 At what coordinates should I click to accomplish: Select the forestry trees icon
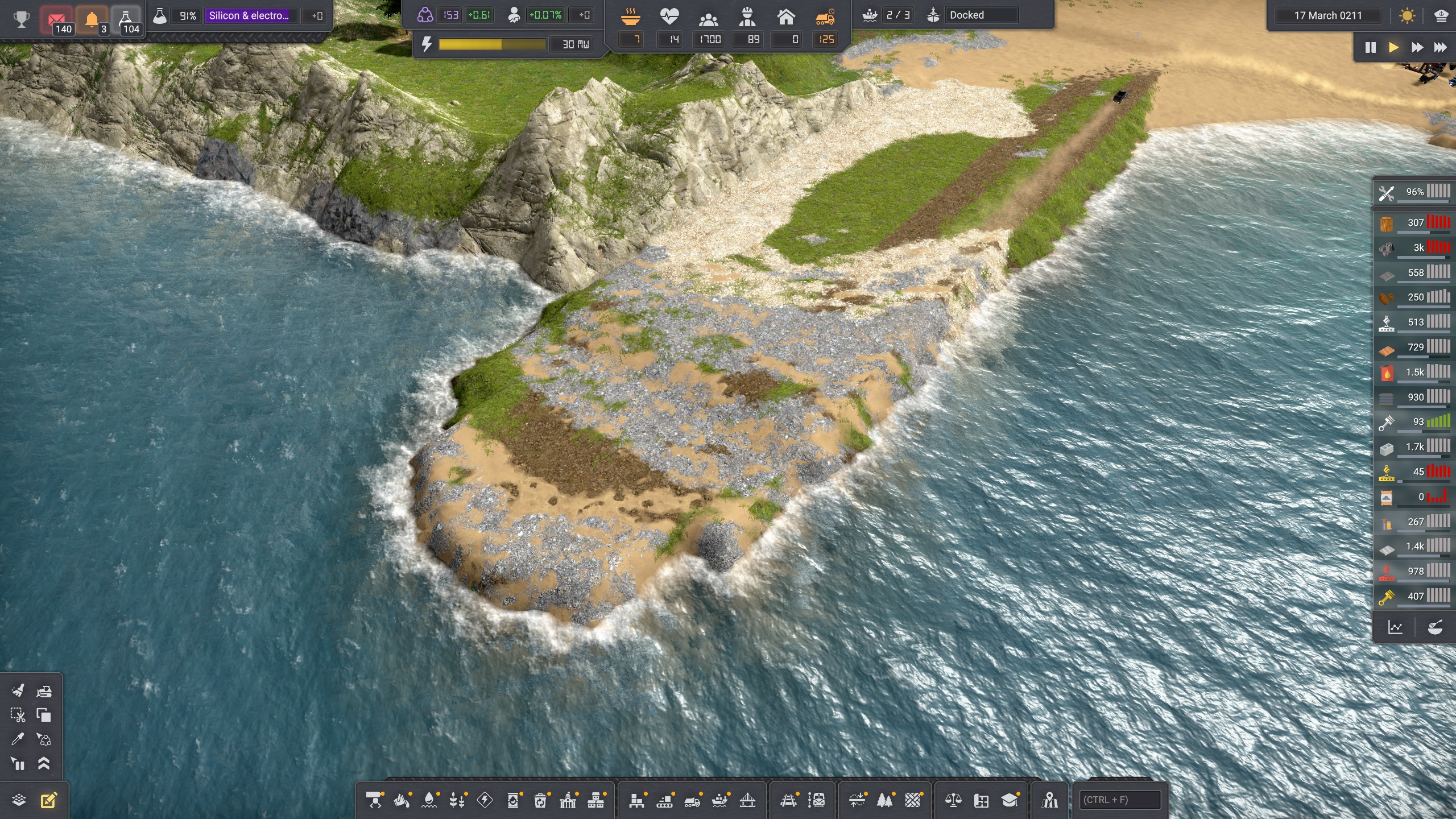pos(884,801)
